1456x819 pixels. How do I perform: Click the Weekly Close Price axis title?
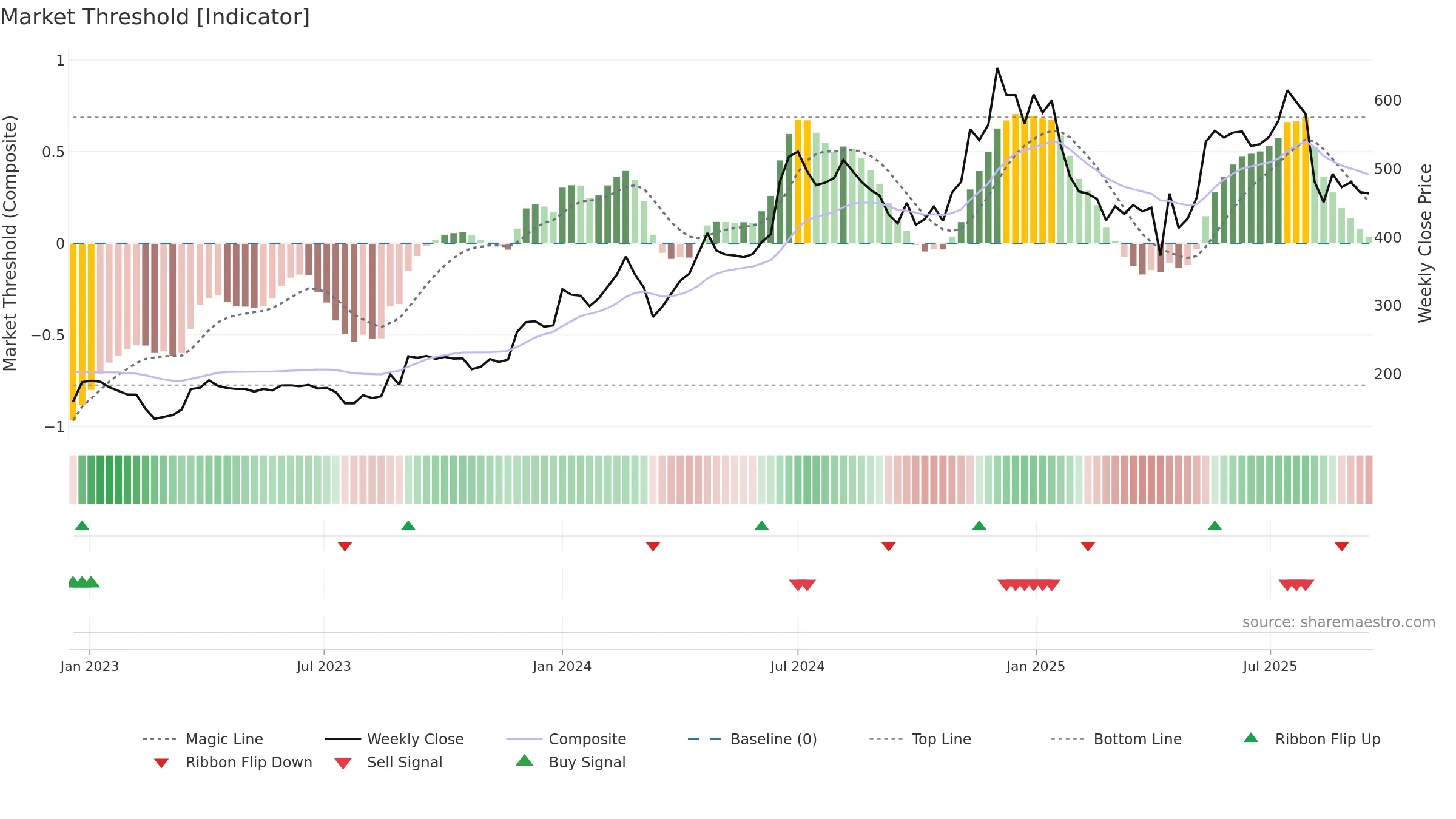coord(1425,243)
